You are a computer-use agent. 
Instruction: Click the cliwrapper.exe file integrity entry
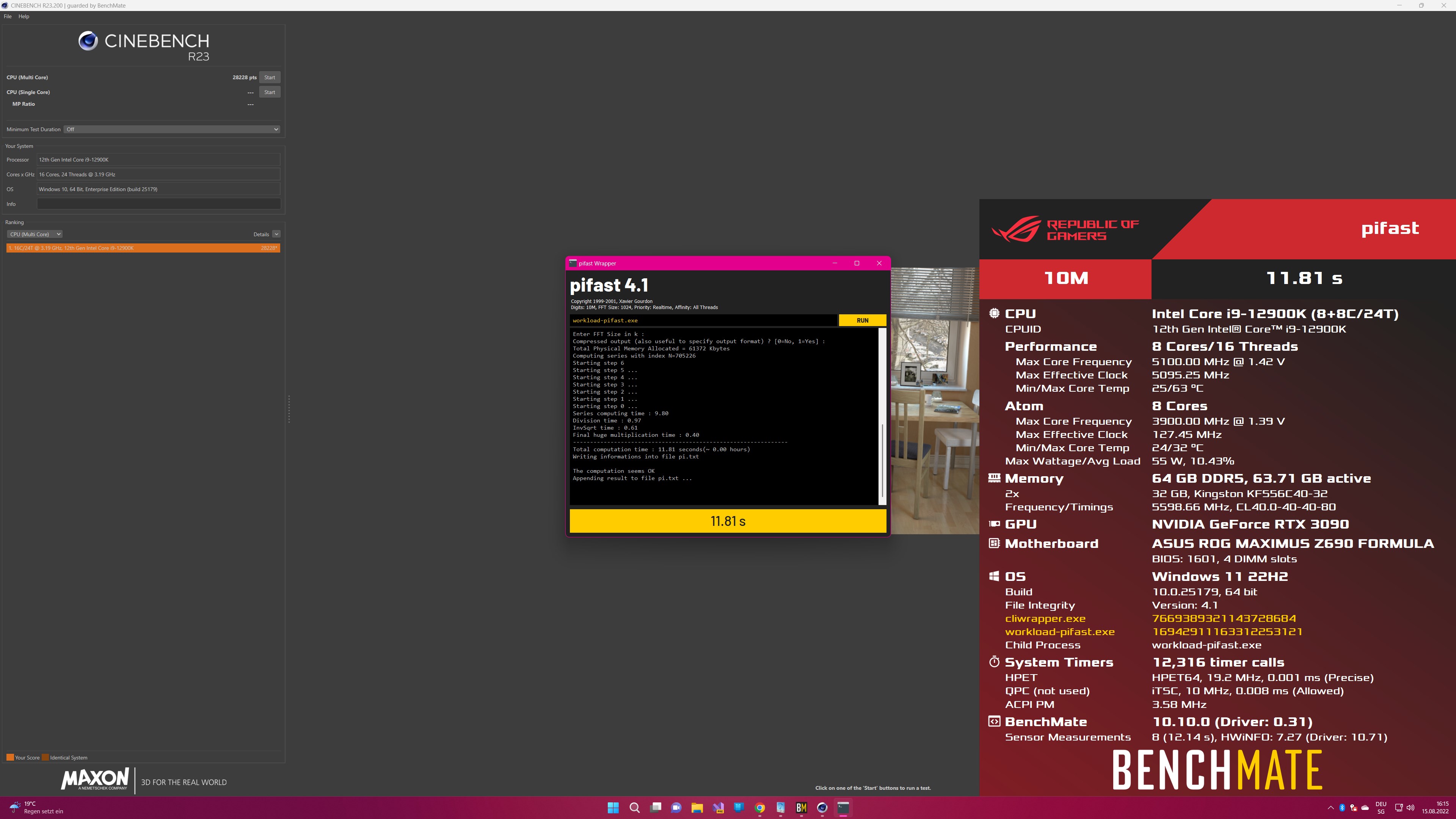1045,618
